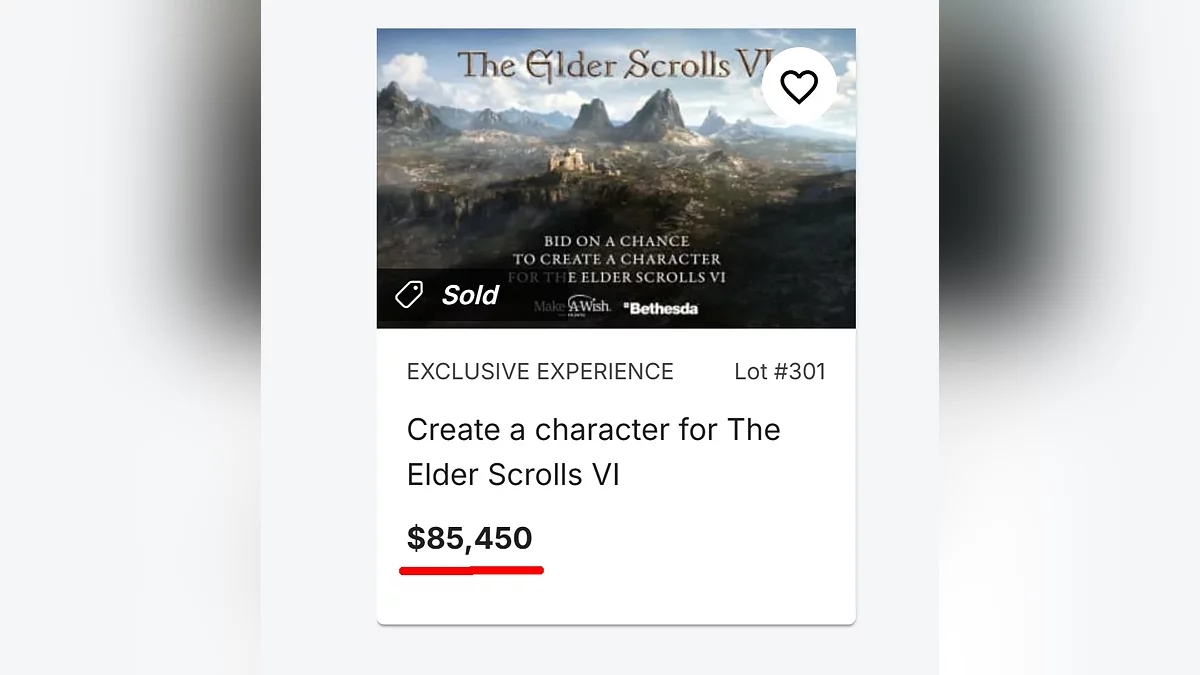
Task: Click the red underline beneath the price
Action: click(471, 571)
